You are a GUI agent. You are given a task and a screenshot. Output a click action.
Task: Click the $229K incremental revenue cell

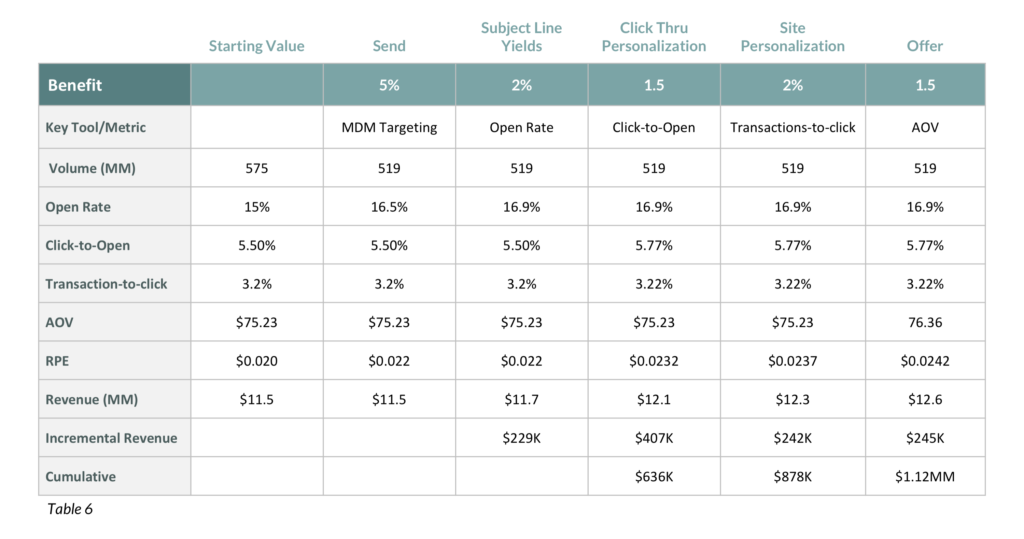pos(521,438)
